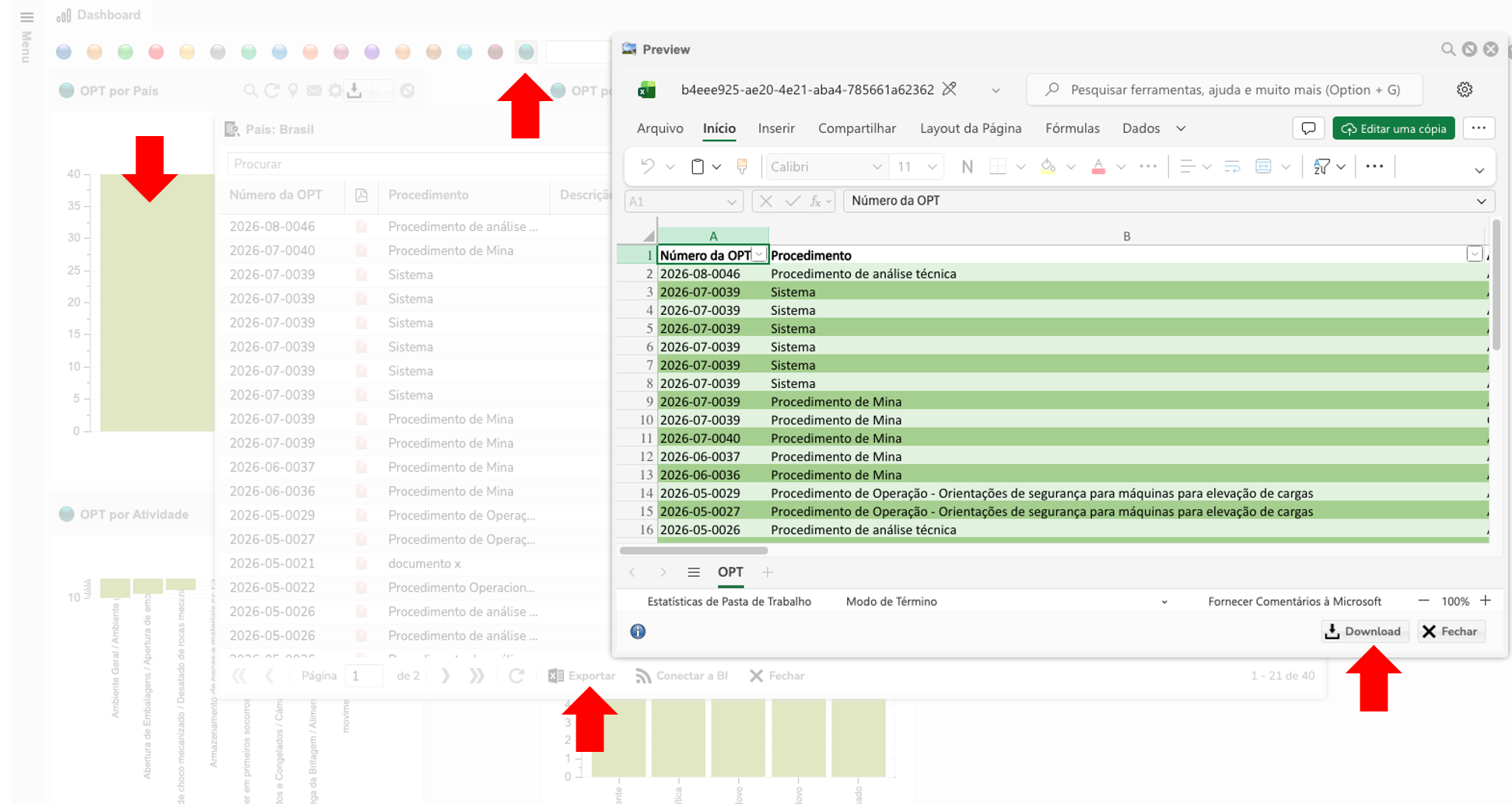This screenshot has height=804, width=1512.
Task: Click the magnifier icon in the Preview title bar
Action: pyautogui.click(x=1448, y=49)
